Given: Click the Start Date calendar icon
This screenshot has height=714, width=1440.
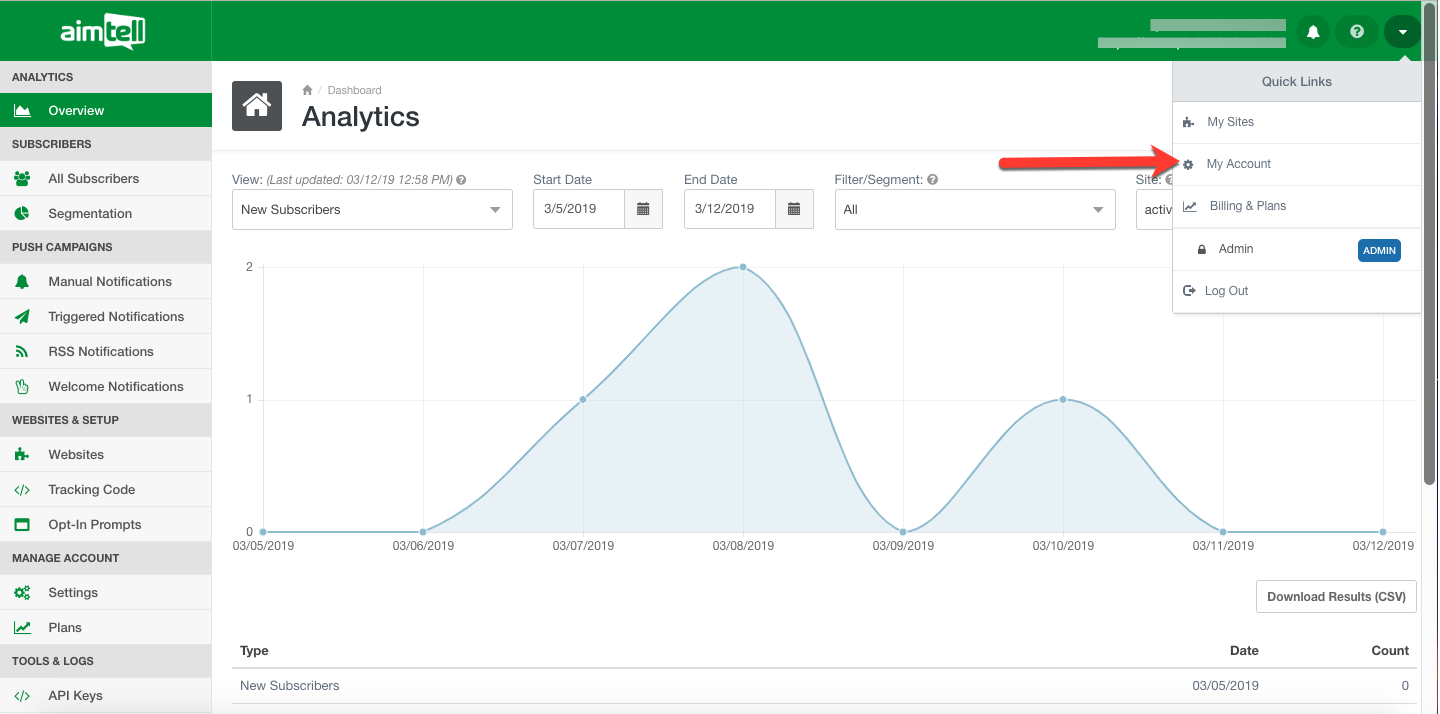Looking at the screenshot, I should pos(643,209).
